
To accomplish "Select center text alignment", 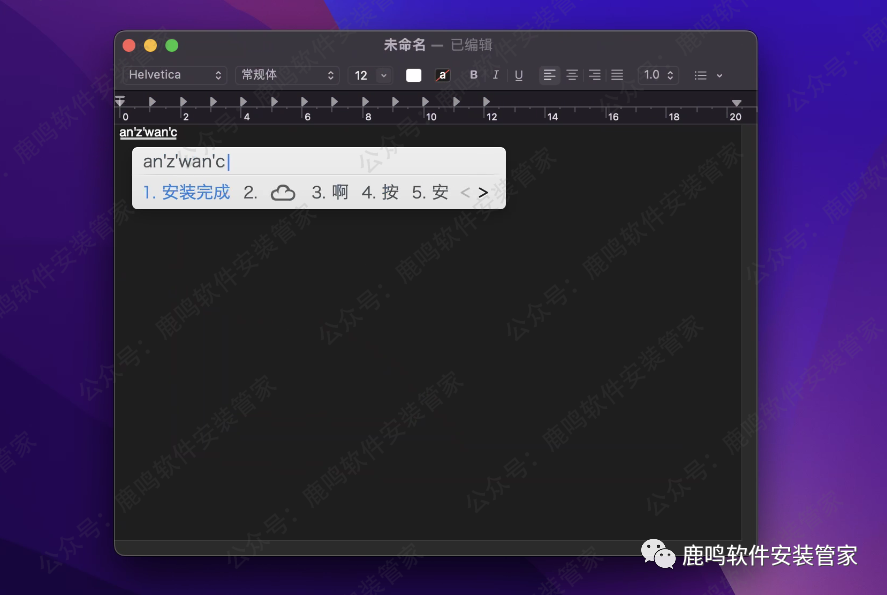I will tap(571, 74).
